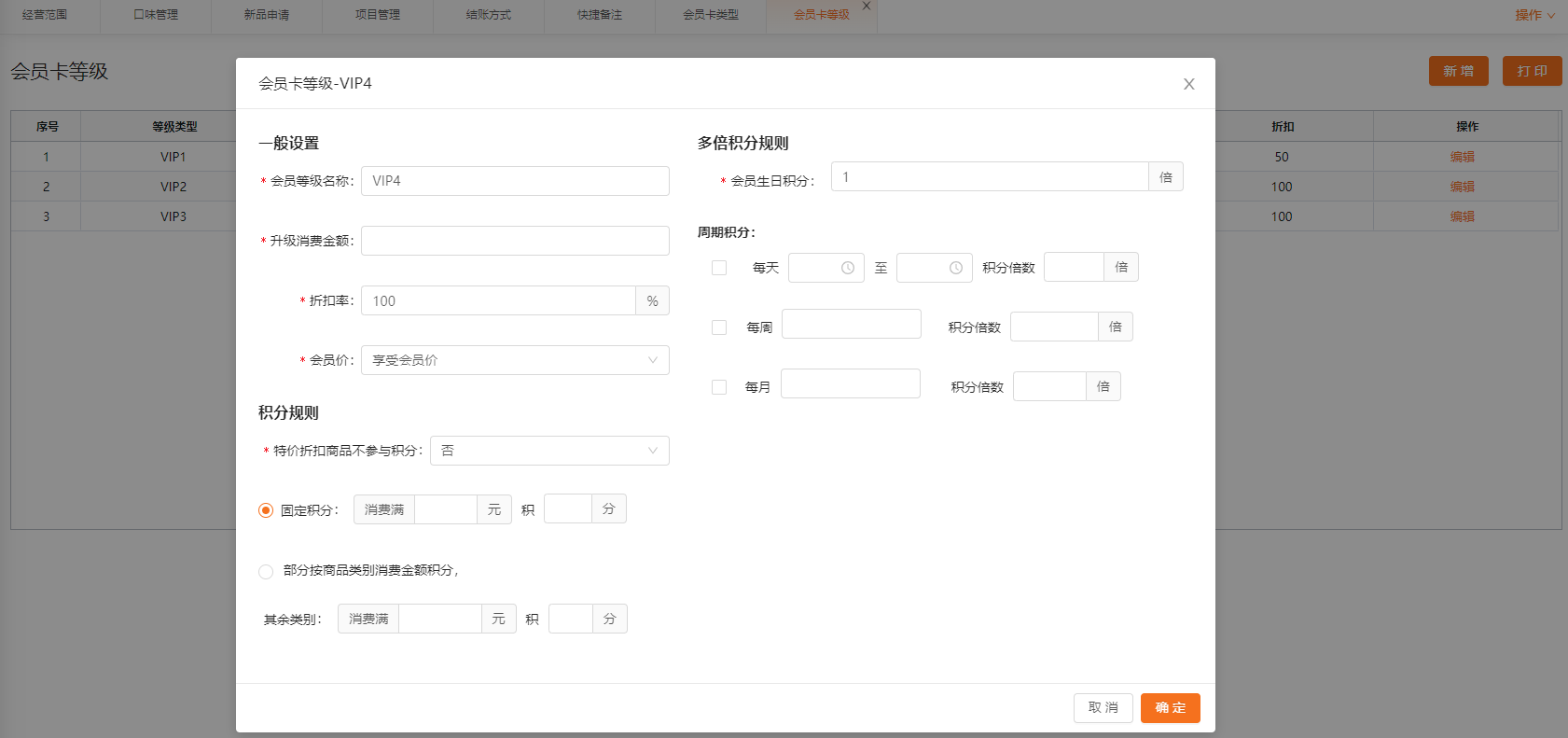The width and height of the screenshot is (1568, 738).
Task: Select the 固定积分 radio button
Action: click(266, 510)
